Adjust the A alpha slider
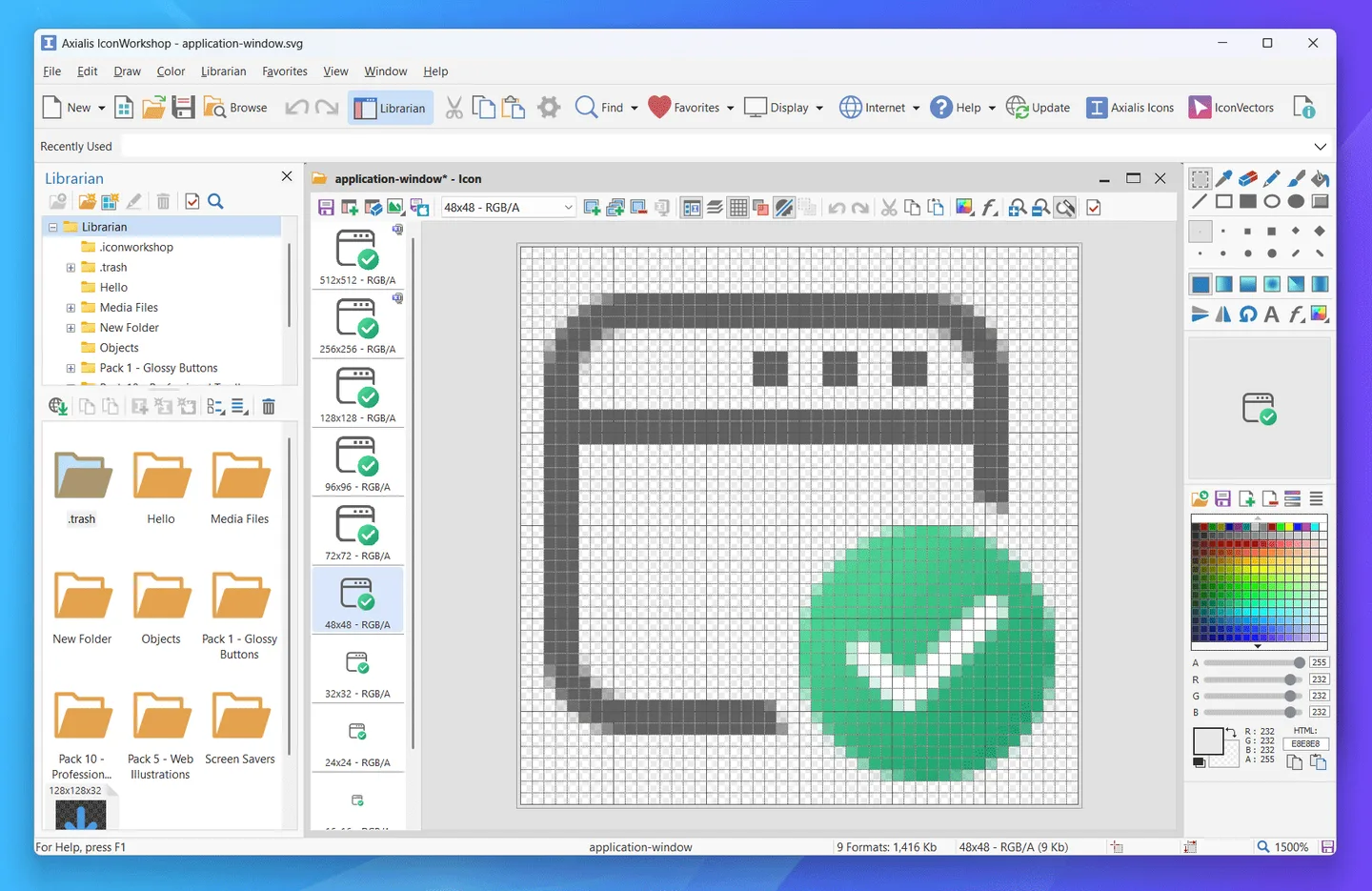 (x=1254, y=662)
